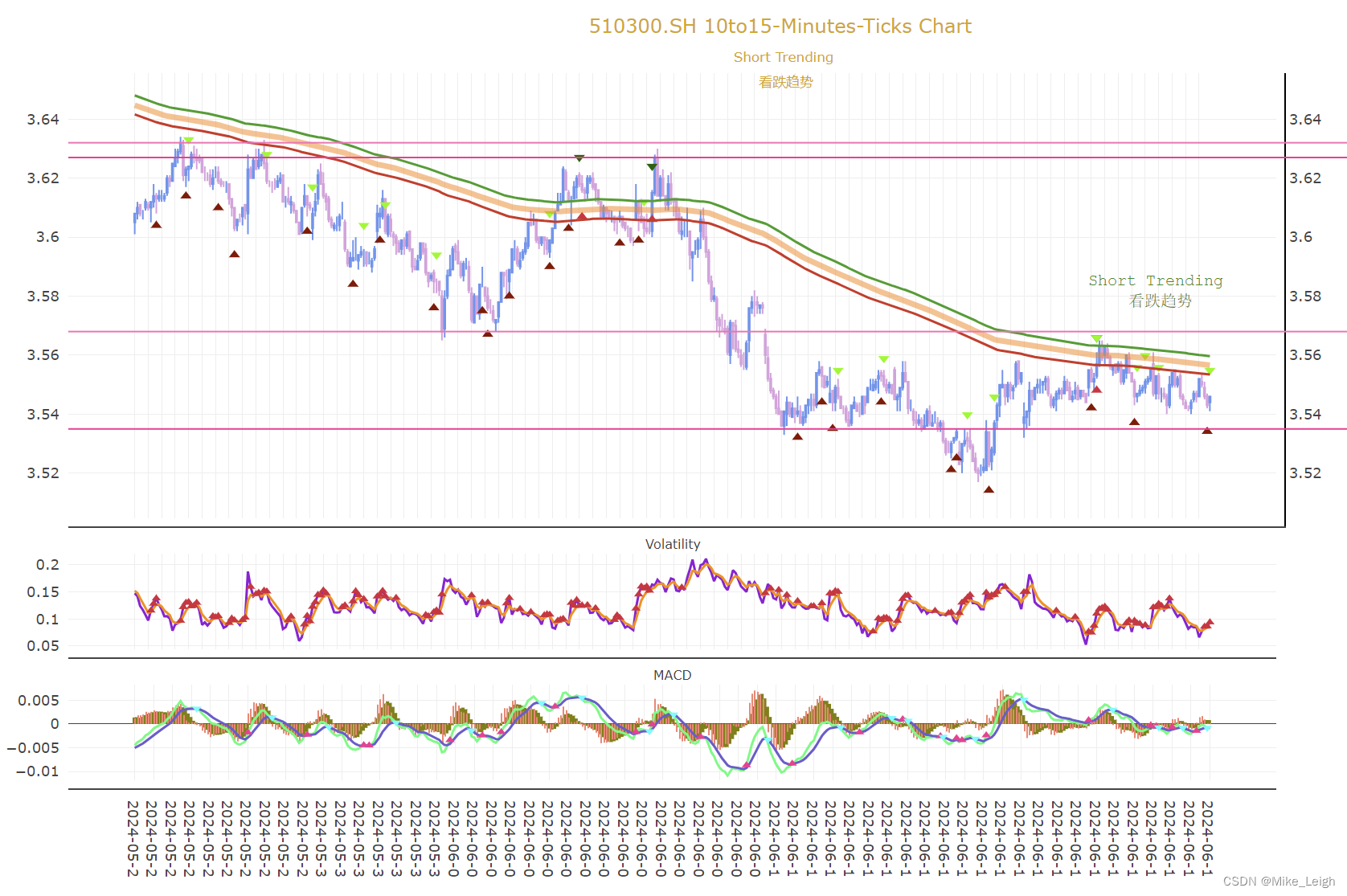The image size is (1347, 896).
Task: Click the Volatility subplot title
Action: (673, 544)
